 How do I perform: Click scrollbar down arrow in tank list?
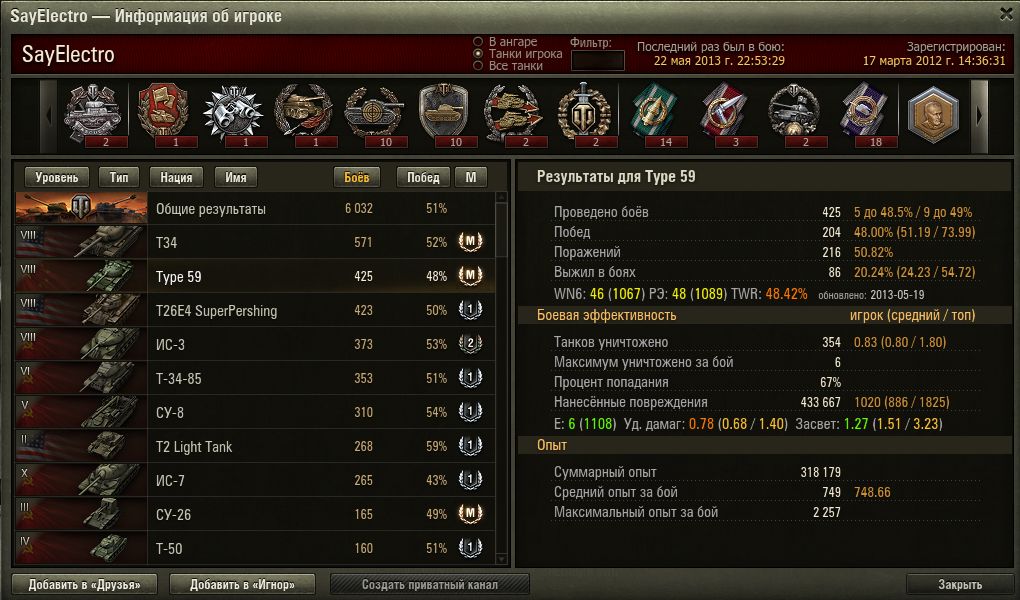501,558
